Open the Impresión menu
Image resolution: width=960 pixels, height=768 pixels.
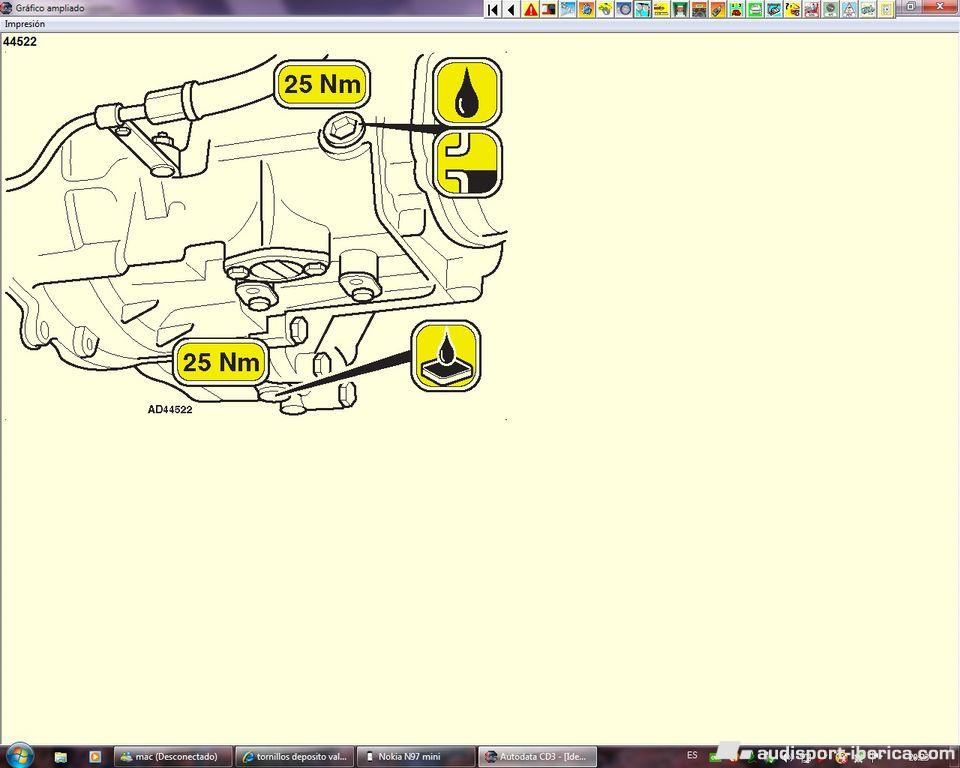[25, 24]
